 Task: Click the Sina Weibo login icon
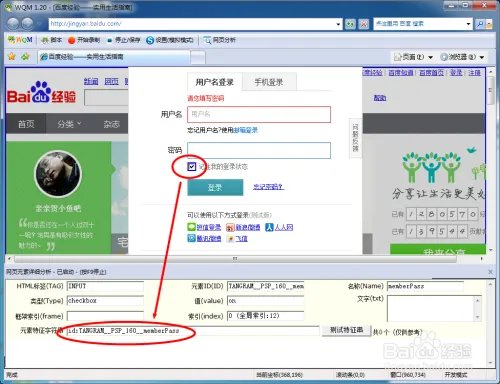[230, 227]
